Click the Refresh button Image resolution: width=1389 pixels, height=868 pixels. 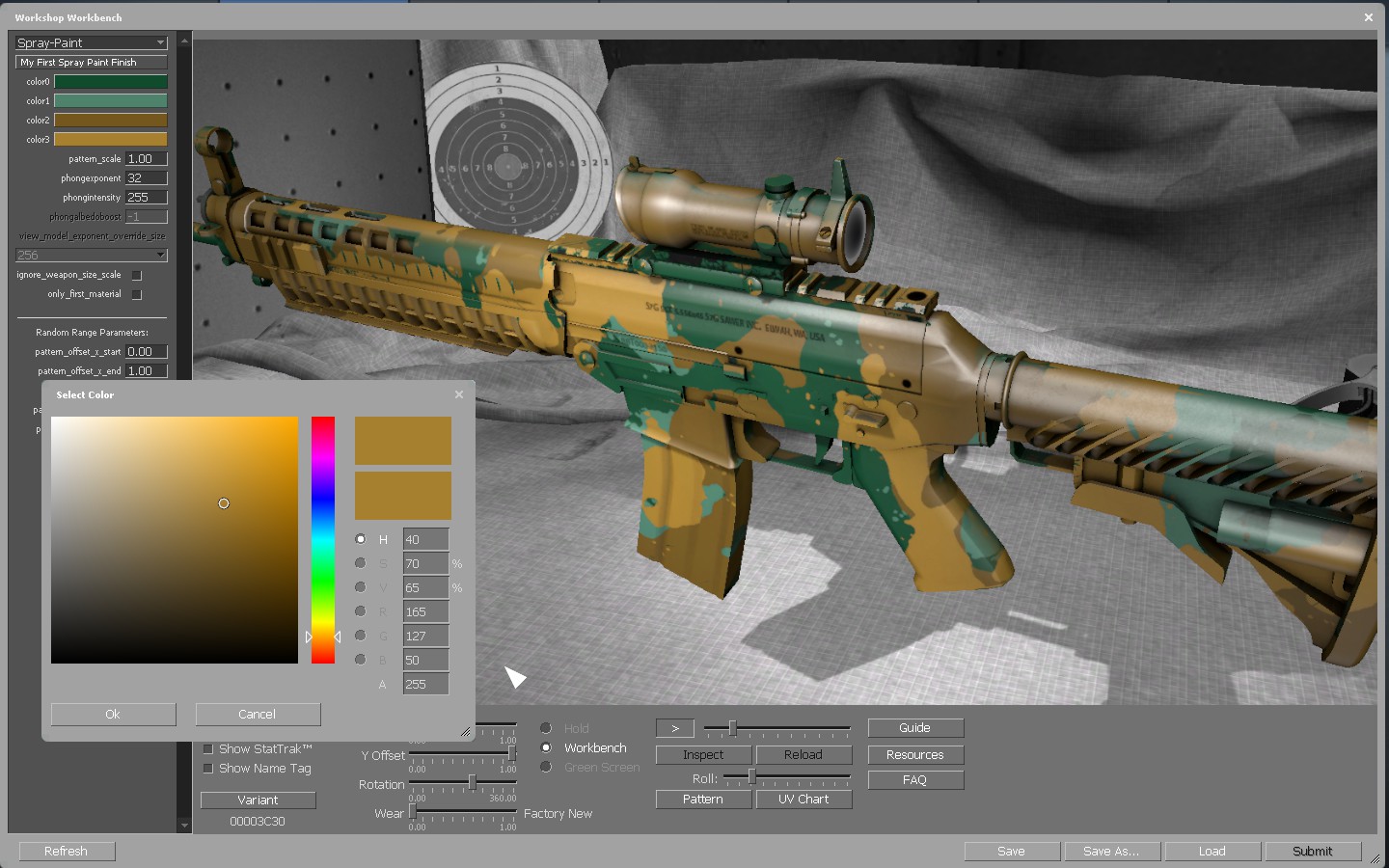[68, 852]
